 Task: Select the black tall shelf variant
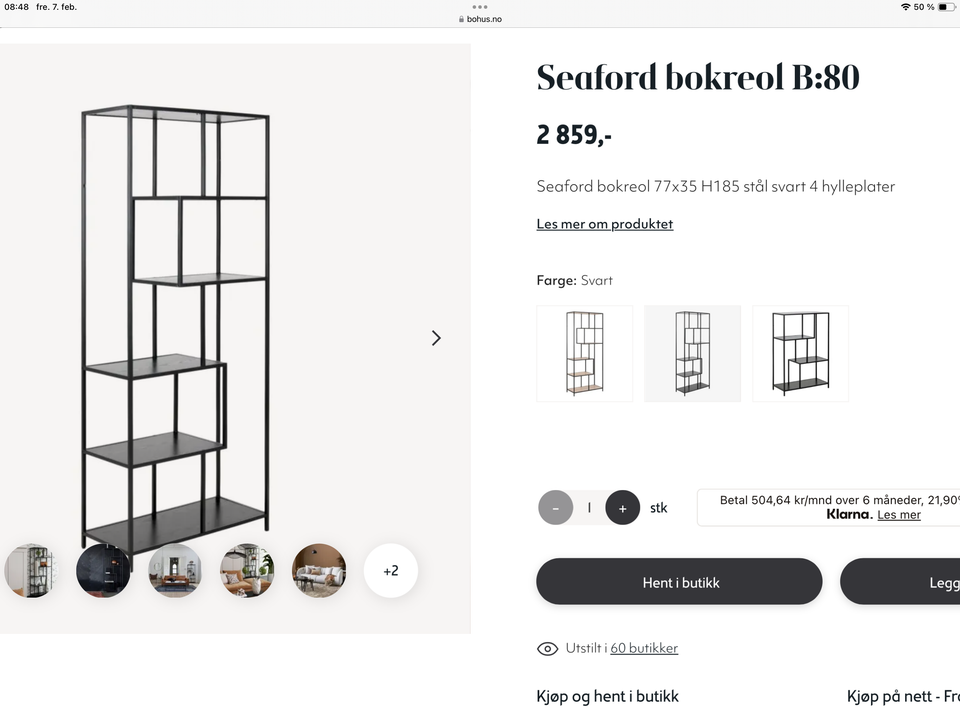click(693, 354)
